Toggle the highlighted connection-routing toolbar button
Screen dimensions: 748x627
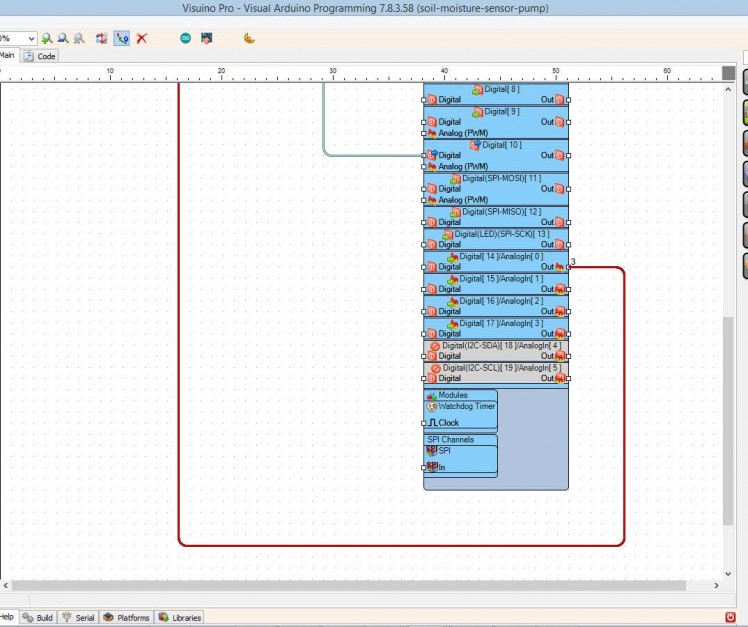click(122, 38)
